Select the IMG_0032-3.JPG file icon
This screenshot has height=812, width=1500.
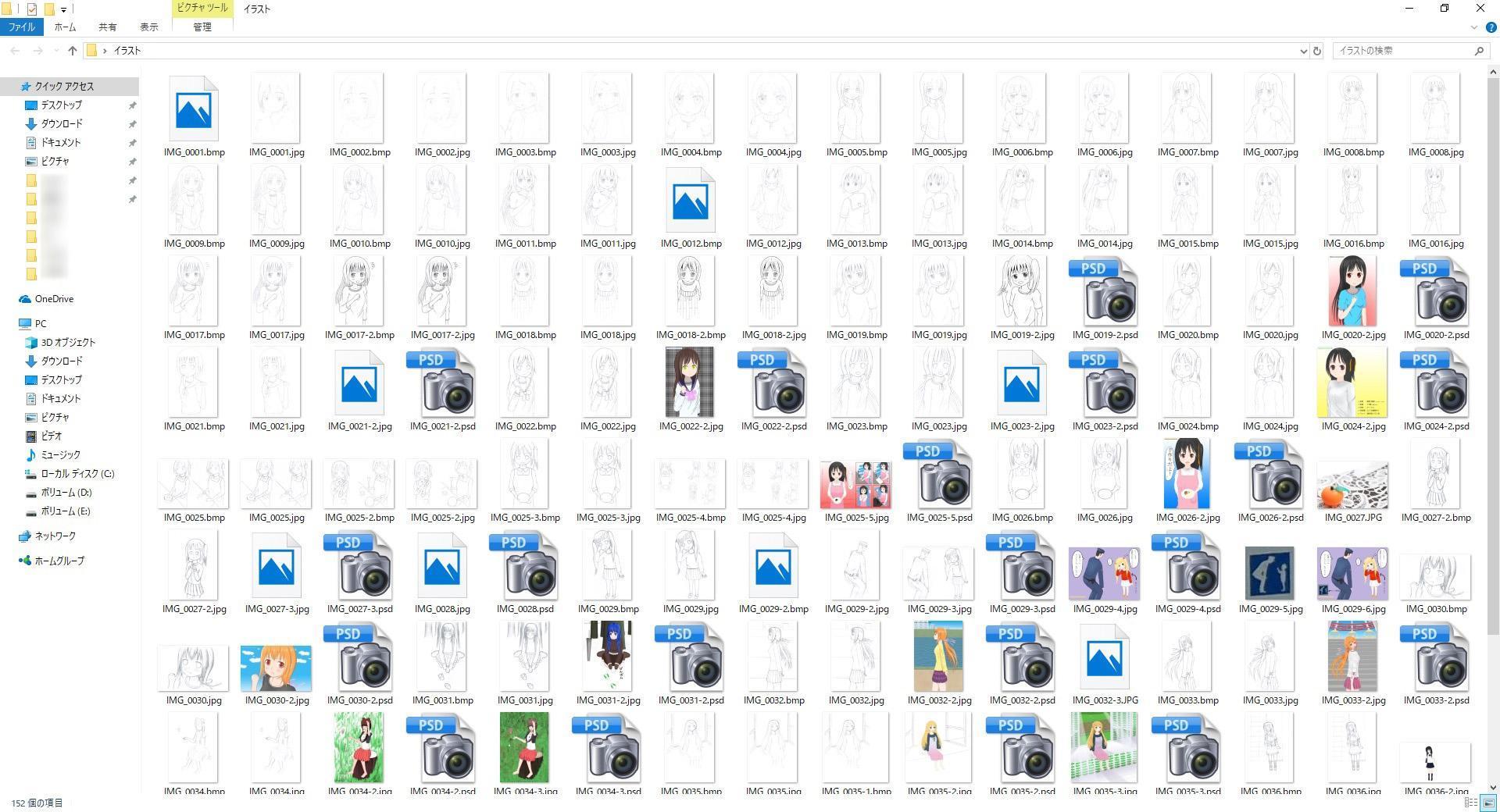tap(1105, 657)
